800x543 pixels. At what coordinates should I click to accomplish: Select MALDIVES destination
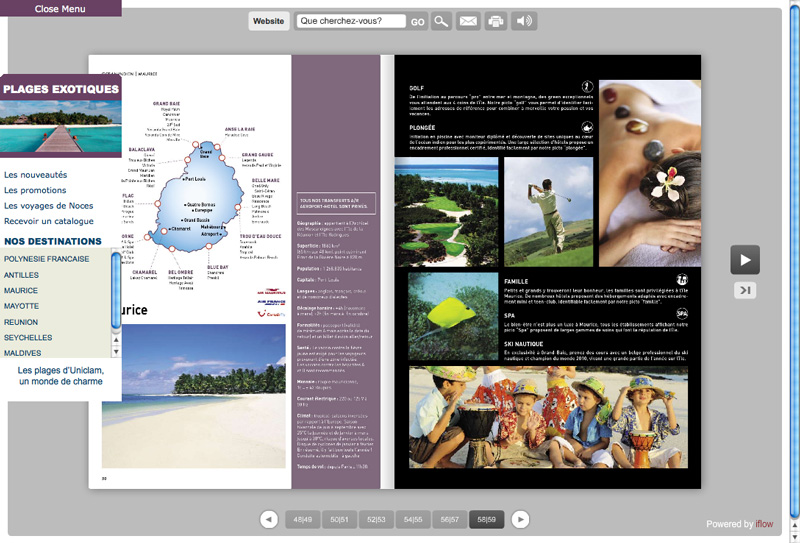(x=22, y=353)
